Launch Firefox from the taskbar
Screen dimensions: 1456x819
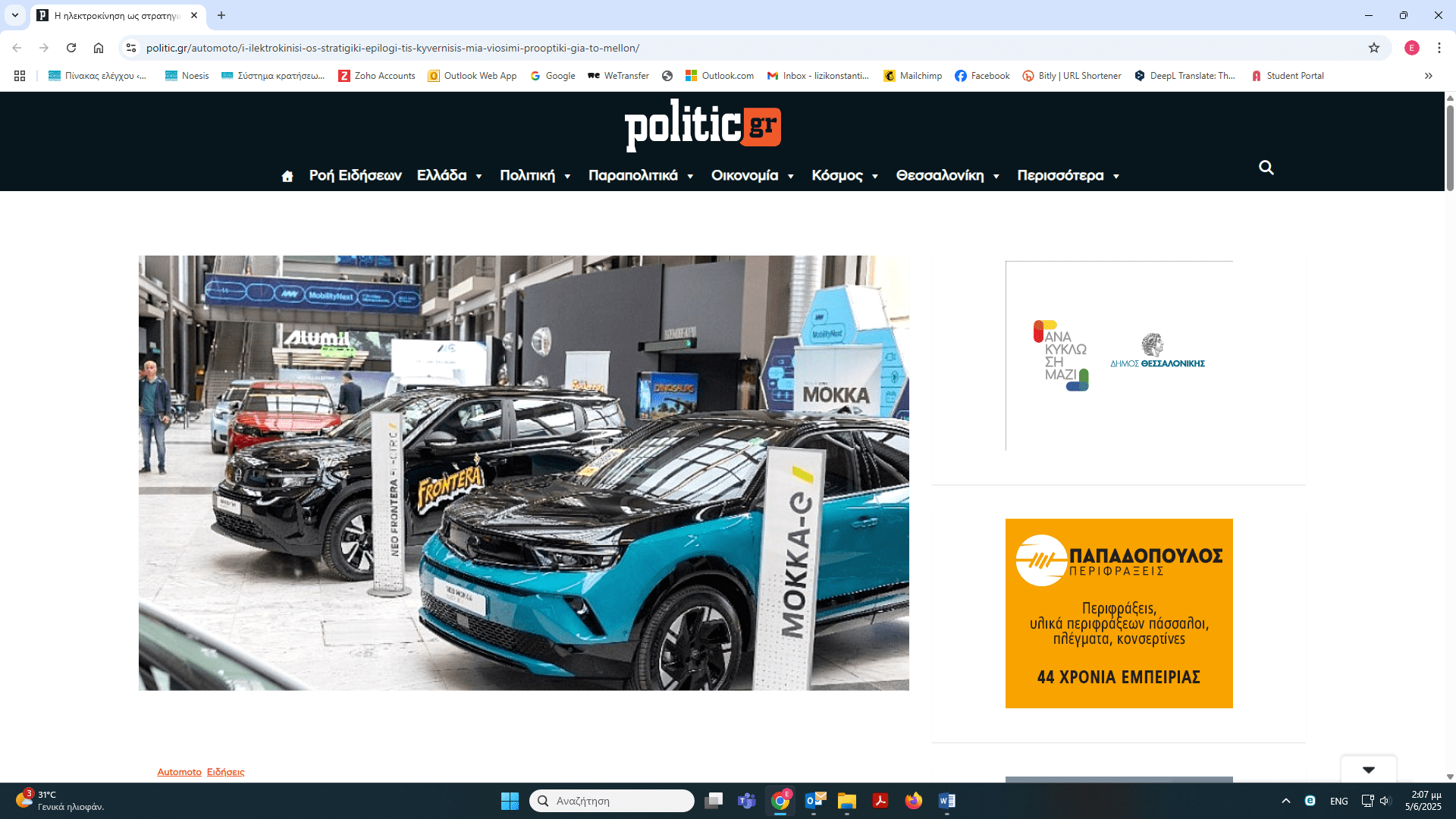click(913, 801)
